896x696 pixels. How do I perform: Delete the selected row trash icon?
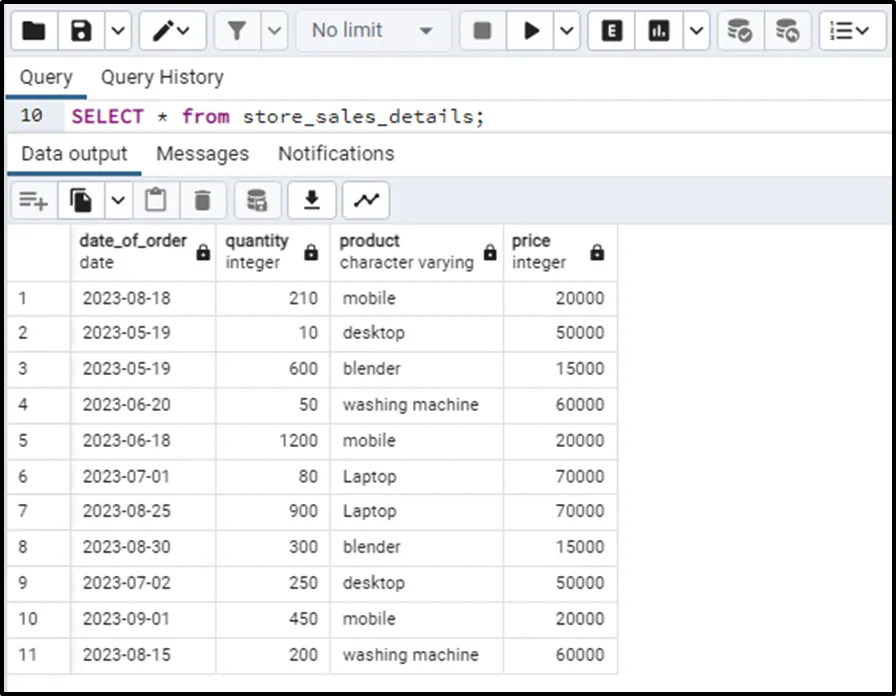pyautogui.click(x=202, y=201)
